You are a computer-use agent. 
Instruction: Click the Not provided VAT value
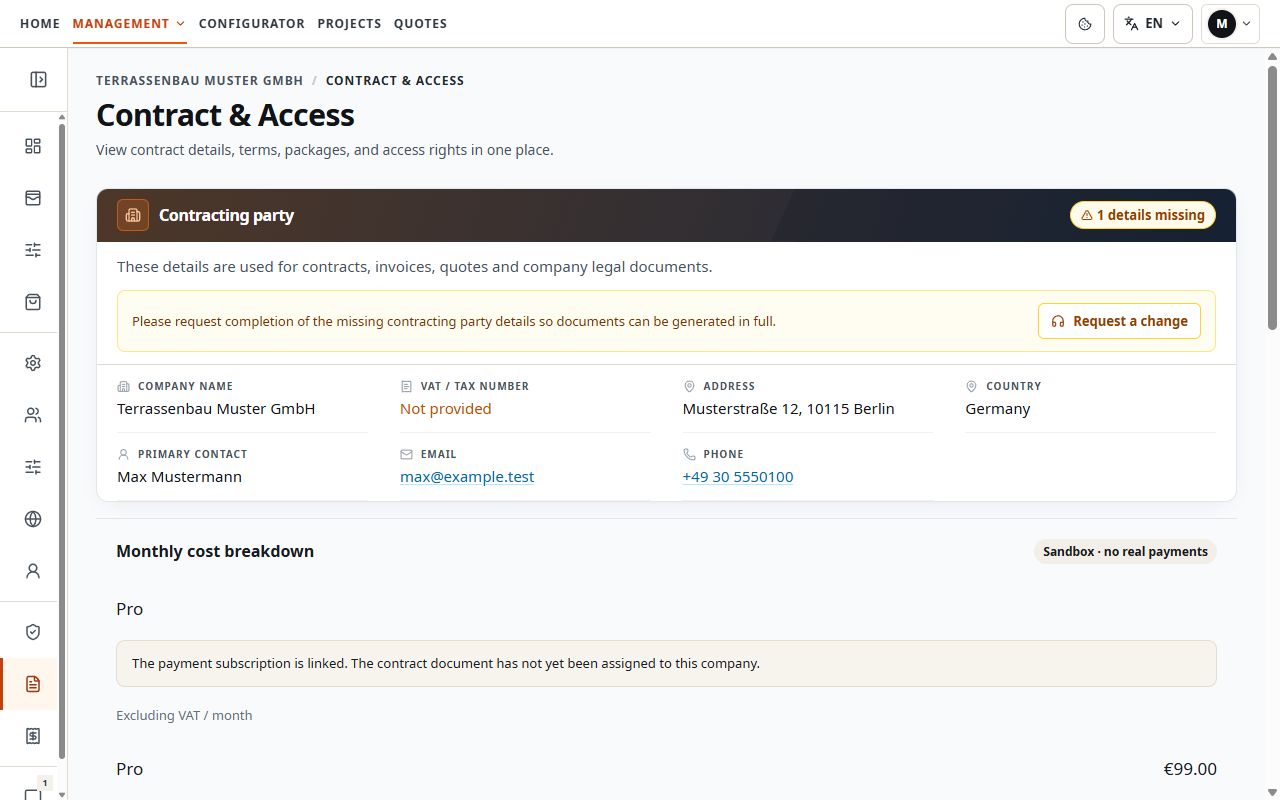pyautogui.click(x=445, y=409)
